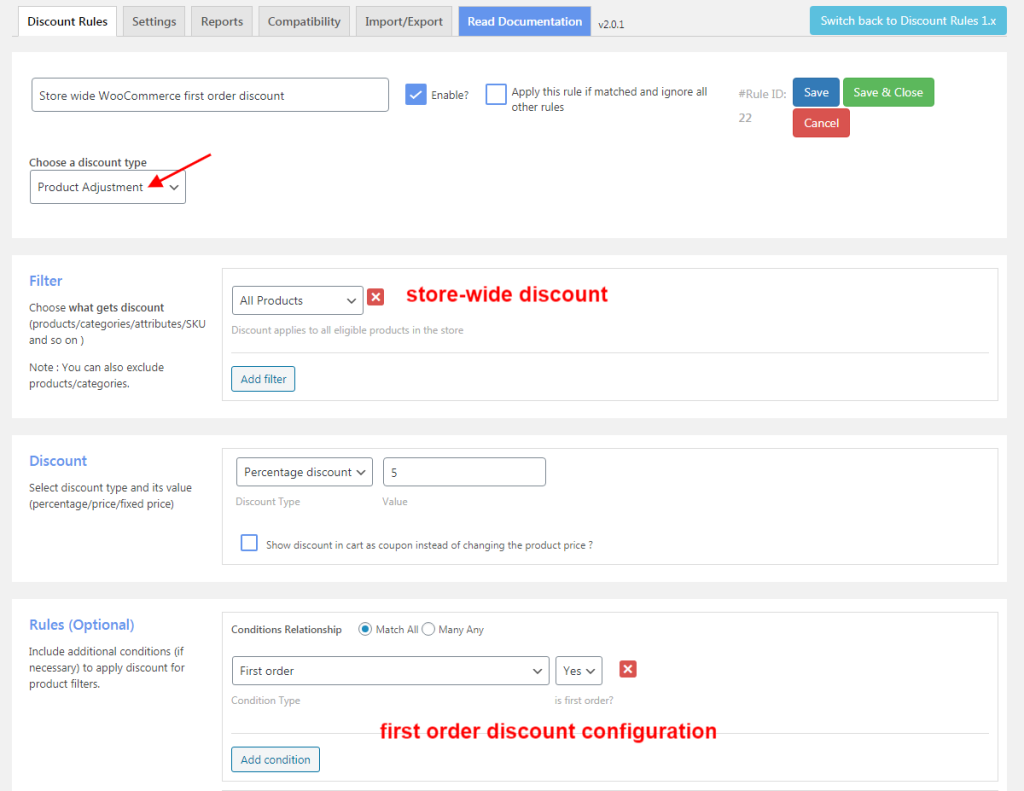Viewport: 1024px width, 791px height.
Task: Switch to the Settings tab
Action: point(153,20)
